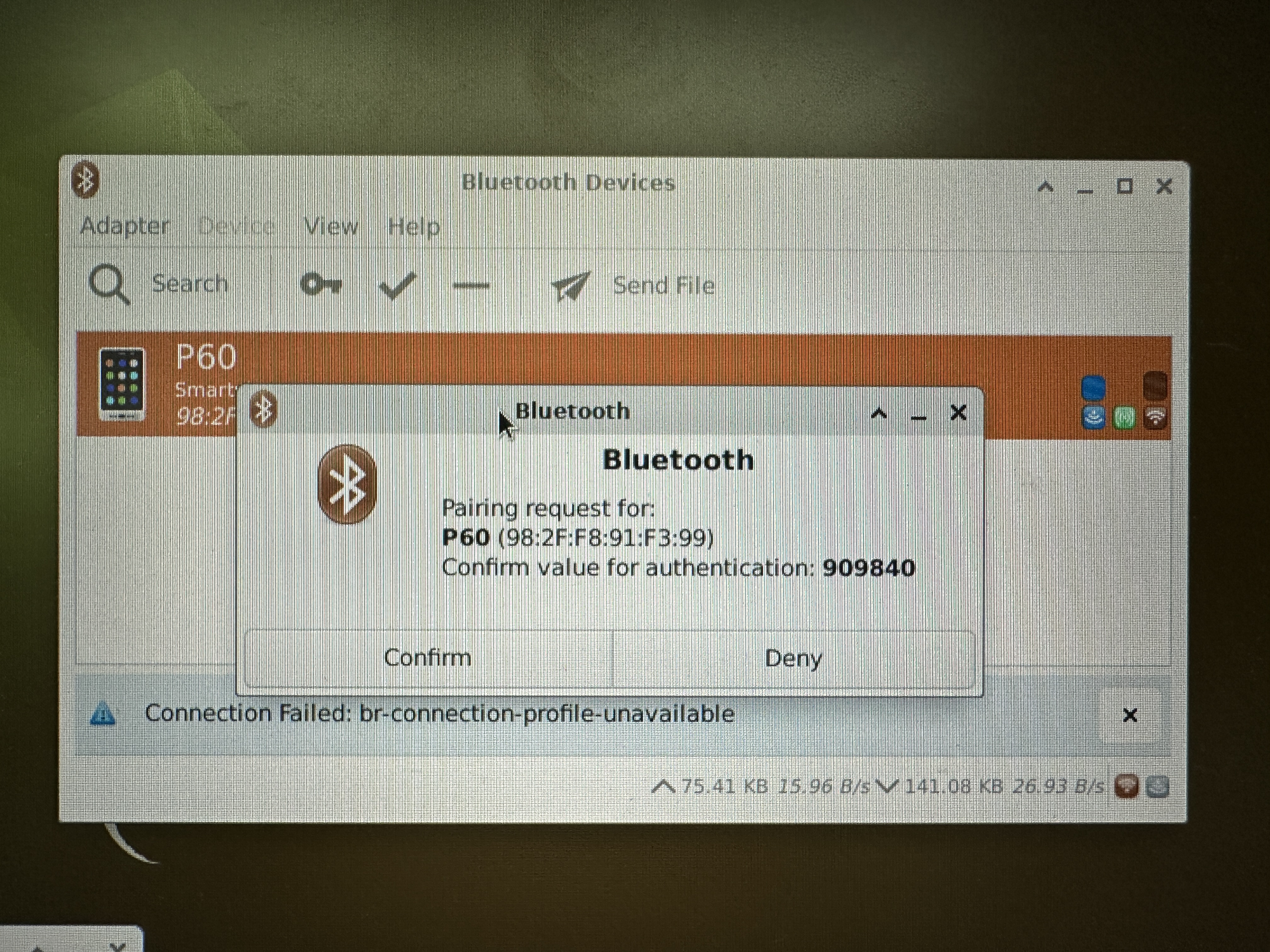Click the Search magnifier icon in toolbar

pos(109,283)
